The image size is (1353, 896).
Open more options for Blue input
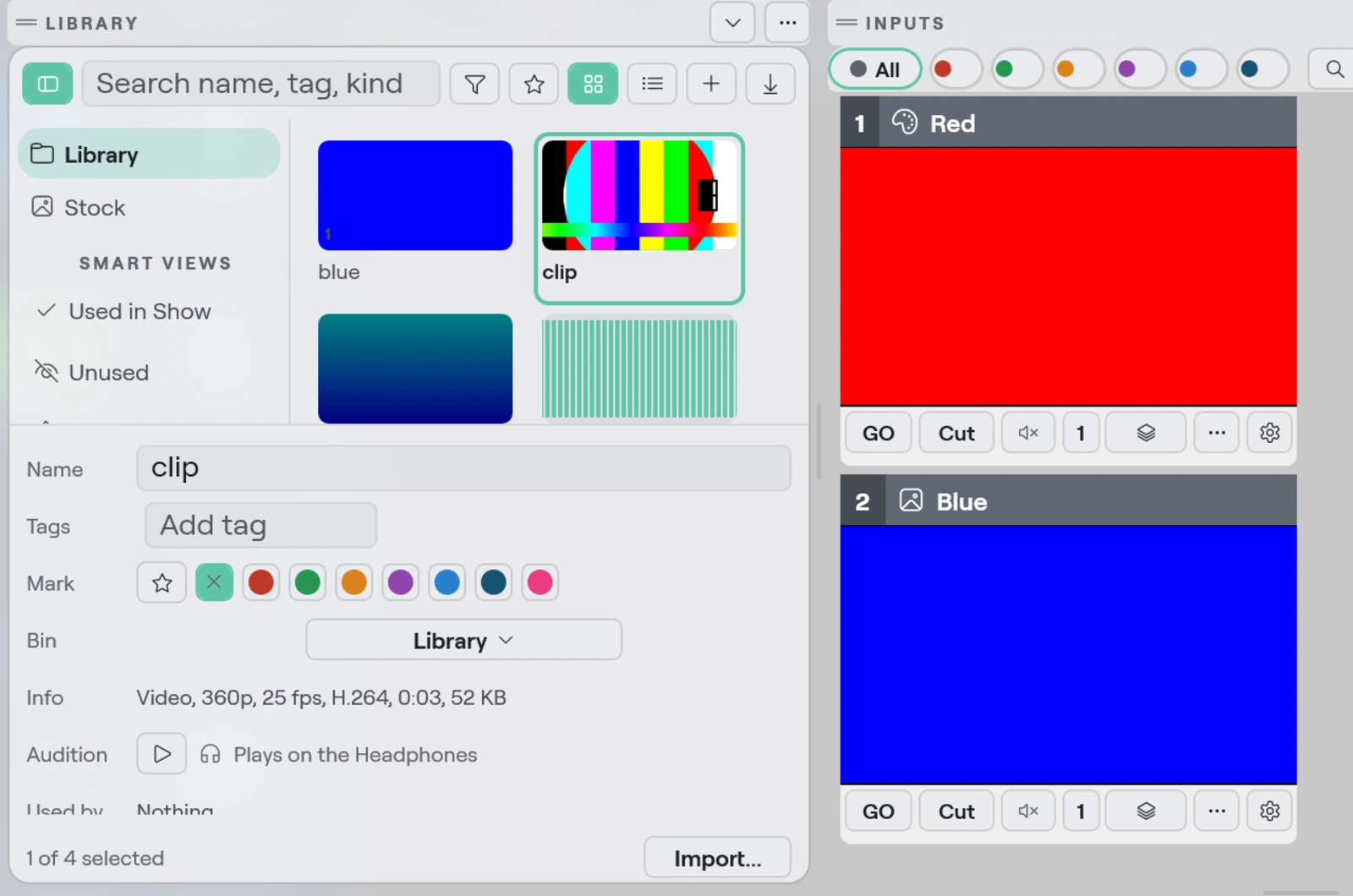click(1217, 811)
